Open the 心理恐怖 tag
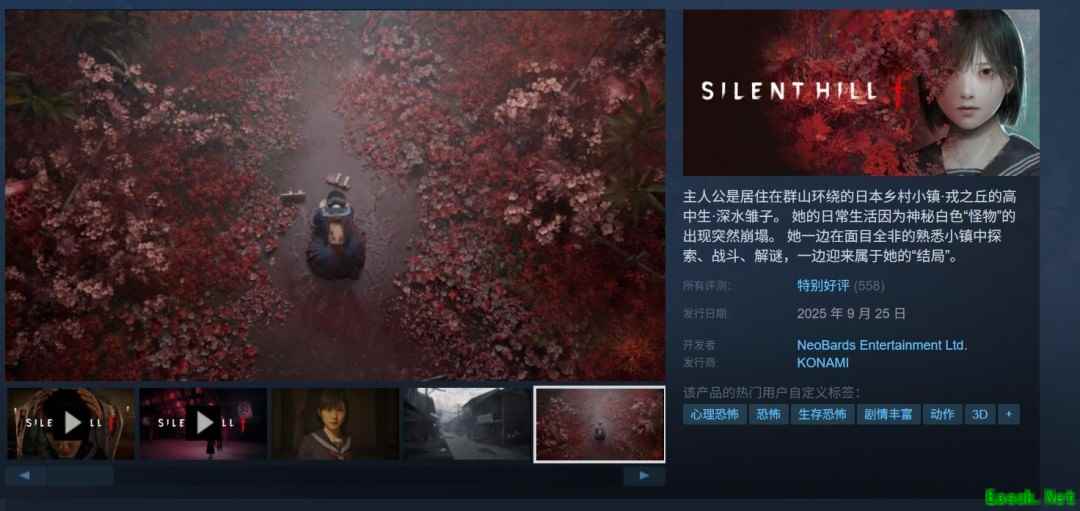Viewport: 1080px width, 511px height. click(x=715, y=414)
